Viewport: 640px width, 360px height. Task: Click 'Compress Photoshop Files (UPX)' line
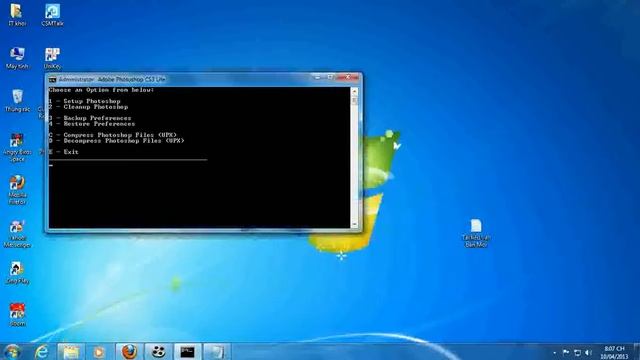click(x=113, y=135)
